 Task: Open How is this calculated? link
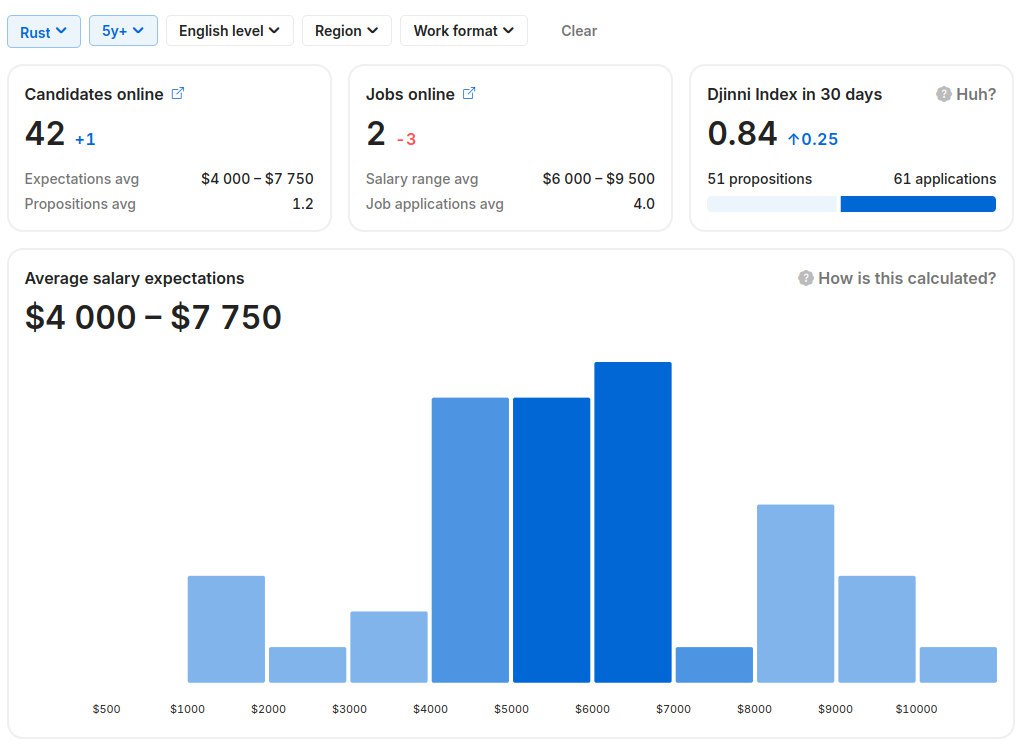[x=906, y=278]
